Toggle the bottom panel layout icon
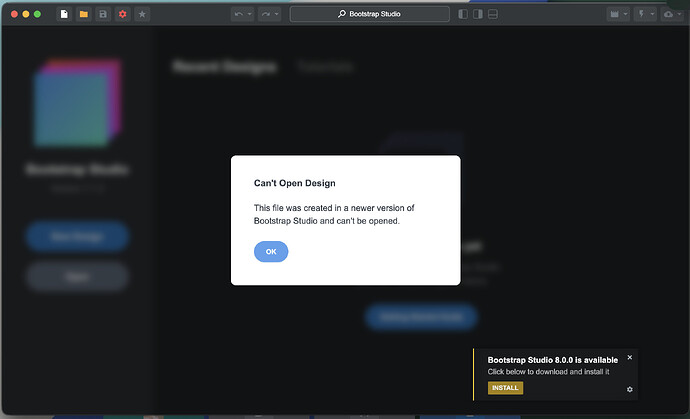 click(x=495, y=14)
